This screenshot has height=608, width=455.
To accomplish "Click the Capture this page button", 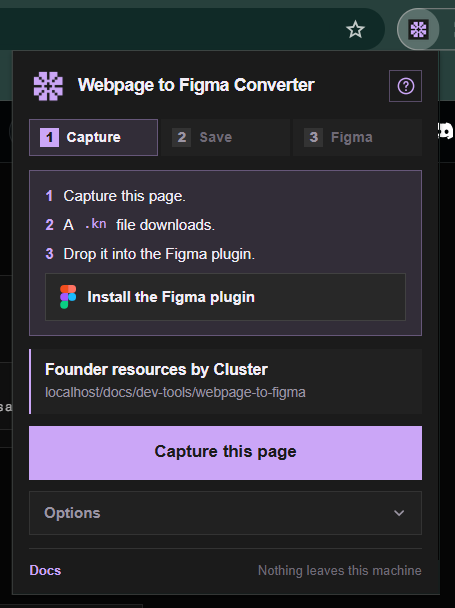I will (x=225, y=453).
